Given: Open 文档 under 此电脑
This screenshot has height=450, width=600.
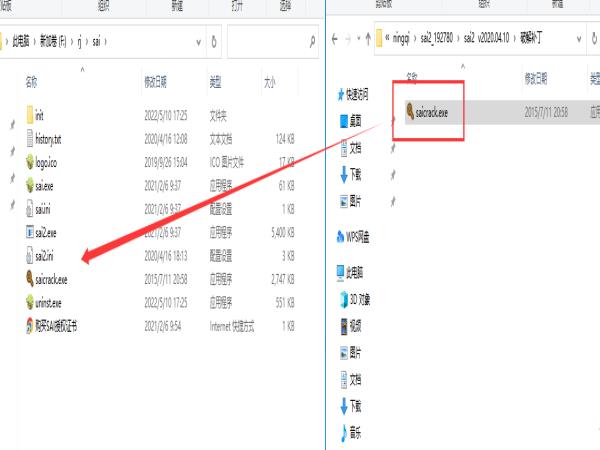Looking at the screenshot, I should click(351, 380).
